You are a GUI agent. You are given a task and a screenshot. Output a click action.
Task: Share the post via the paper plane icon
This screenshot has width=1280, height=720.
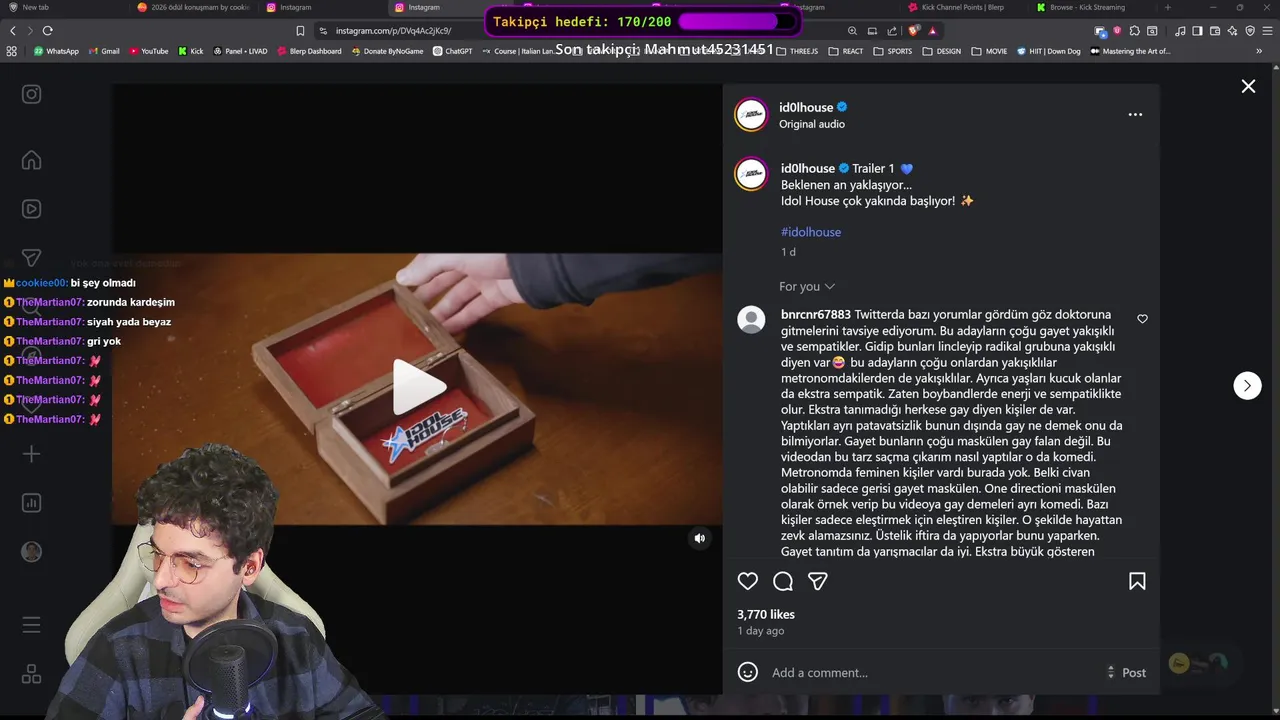pos(818,581)
